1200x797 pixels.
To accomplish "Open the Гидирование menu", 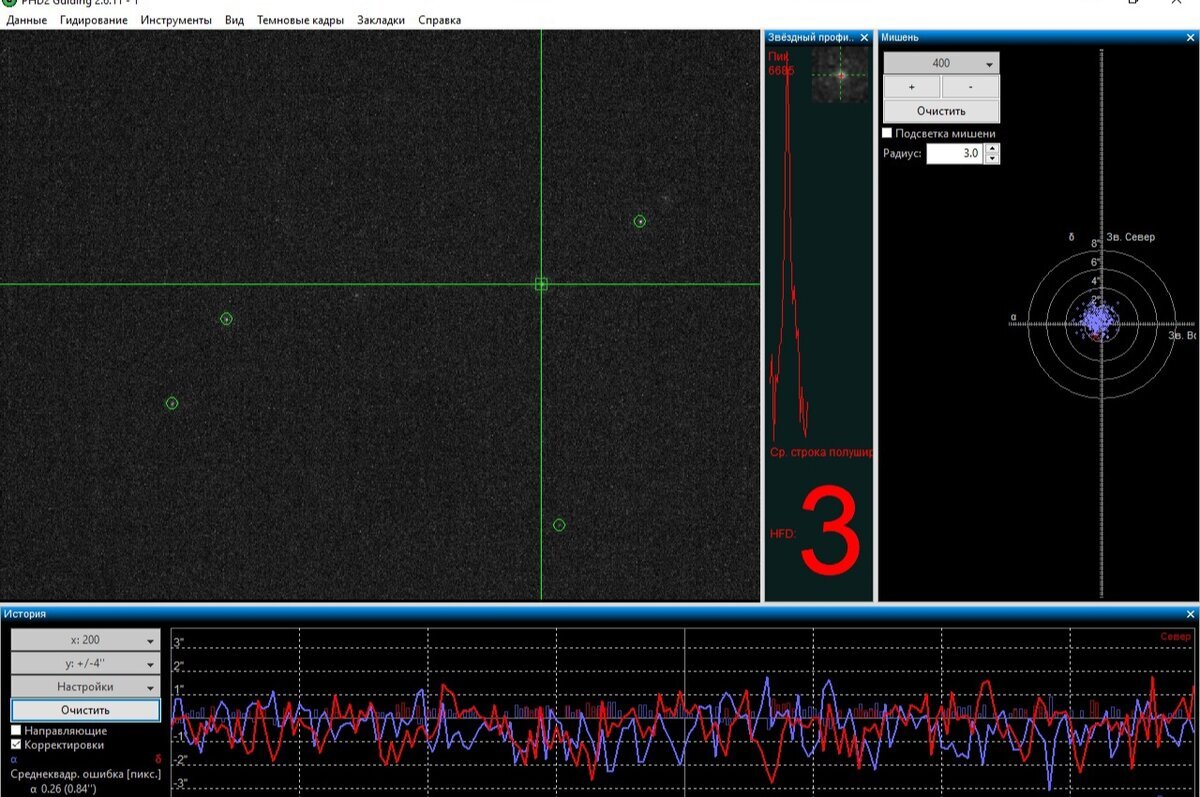I will (94, 20).
